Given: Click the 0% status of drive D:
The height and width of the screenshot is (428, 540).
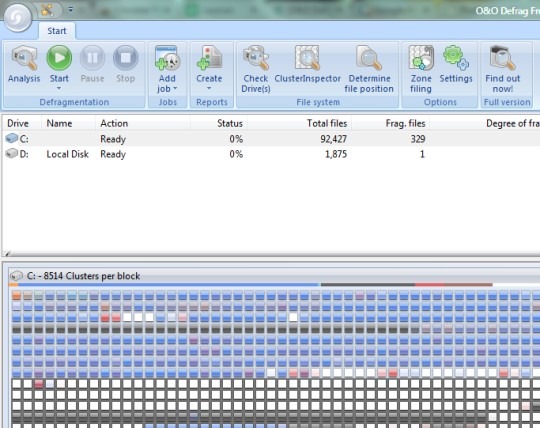Looking at the screenshot, I should (236, 154).
